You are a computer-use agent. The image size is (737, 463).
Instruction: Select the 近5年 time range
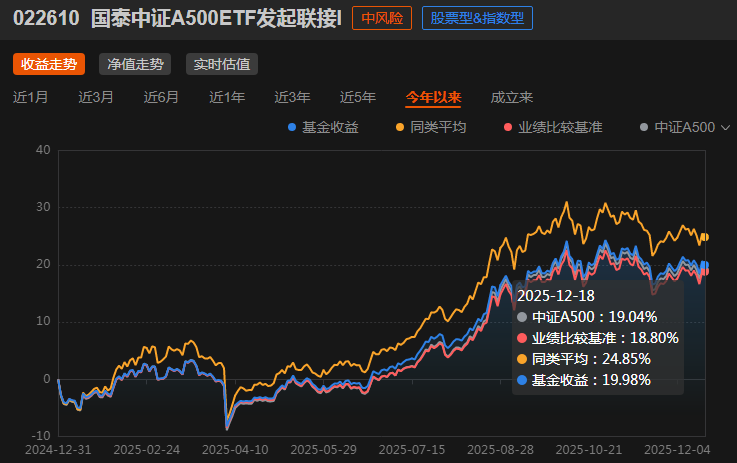(x=358, y=97)
